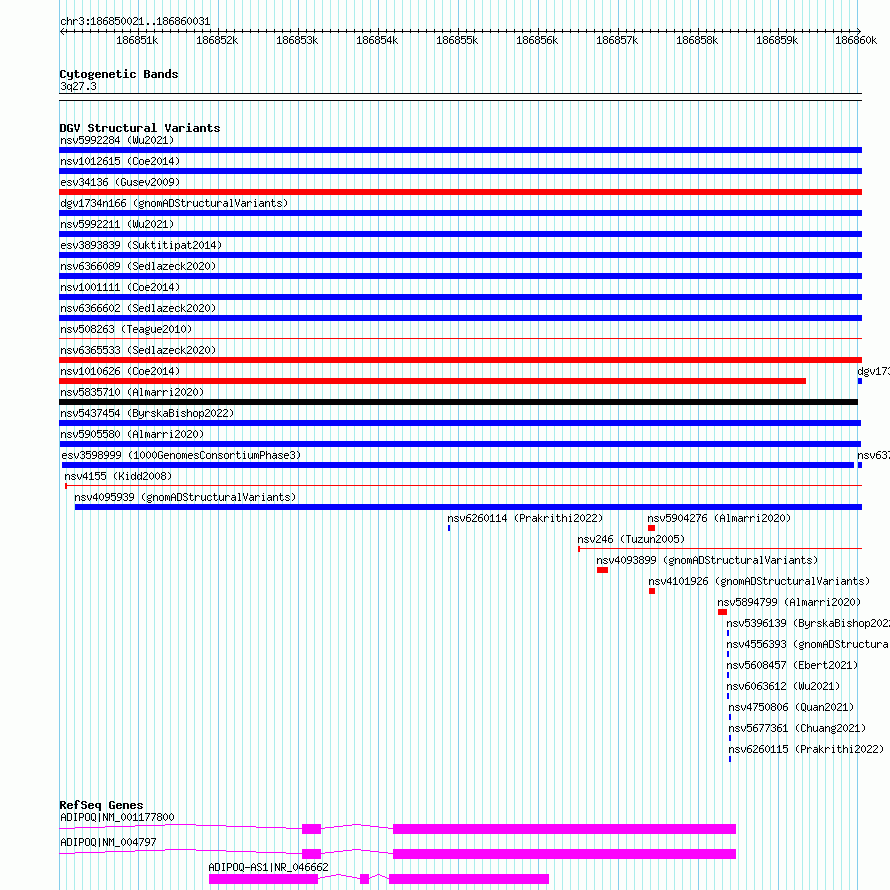The image size is (890, 890).
Task: Click the small red block under nsv4093899
Action: pyautogui.click(x=603, y=570)
